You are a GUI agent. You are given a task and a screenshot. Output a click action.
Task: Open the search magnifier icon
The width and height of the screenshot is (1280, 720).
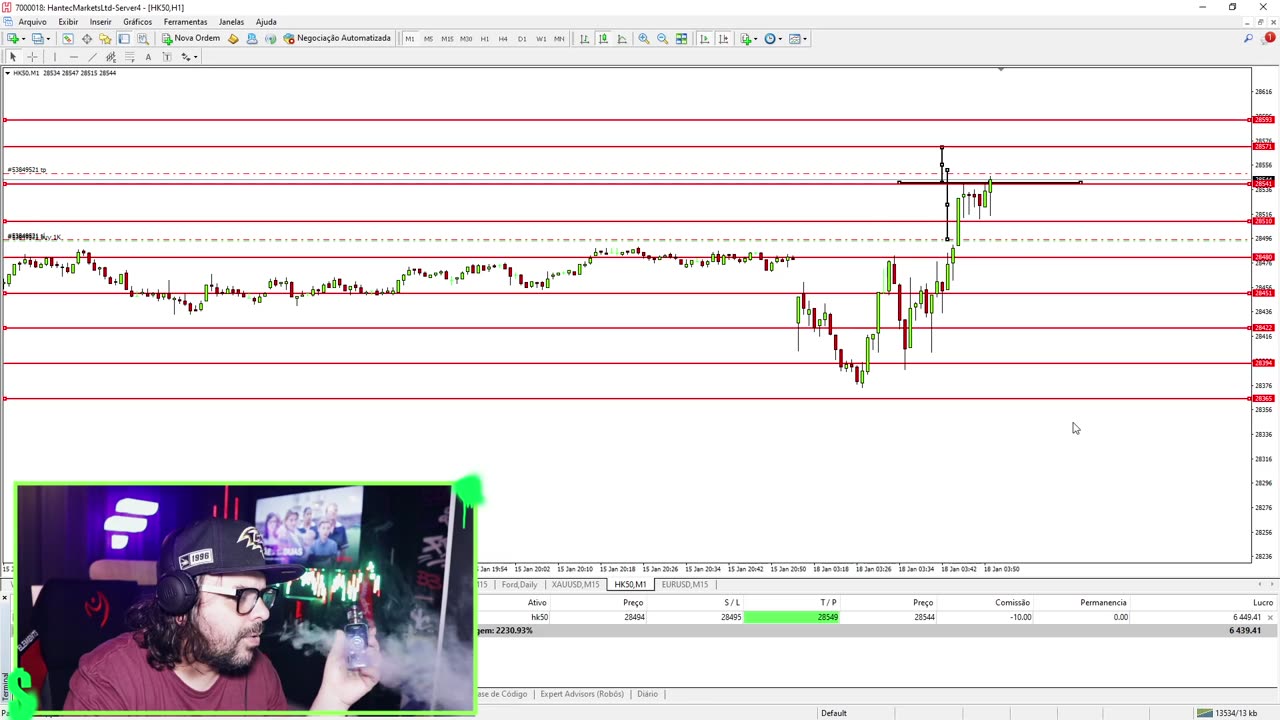1248,39
